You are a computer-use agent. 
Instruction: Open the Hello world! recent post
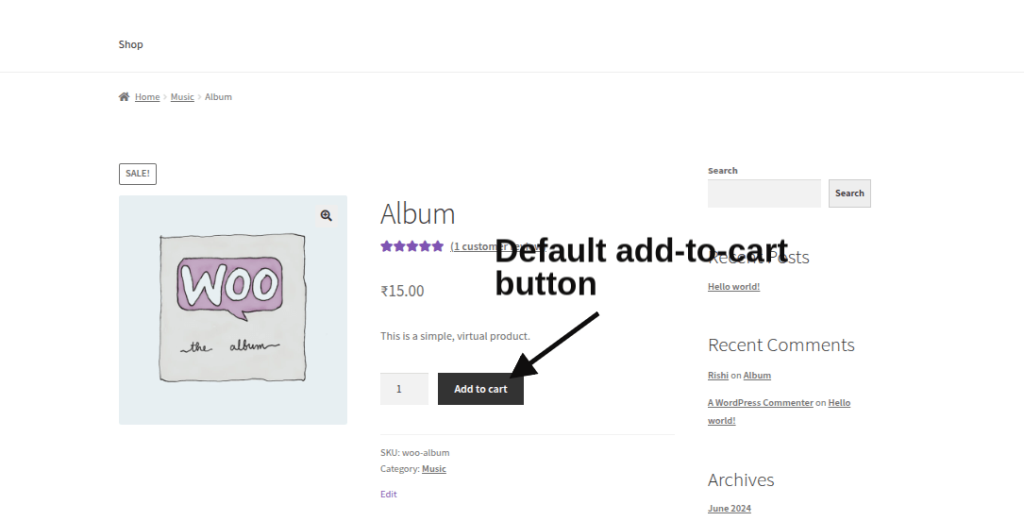click(733, 287)
